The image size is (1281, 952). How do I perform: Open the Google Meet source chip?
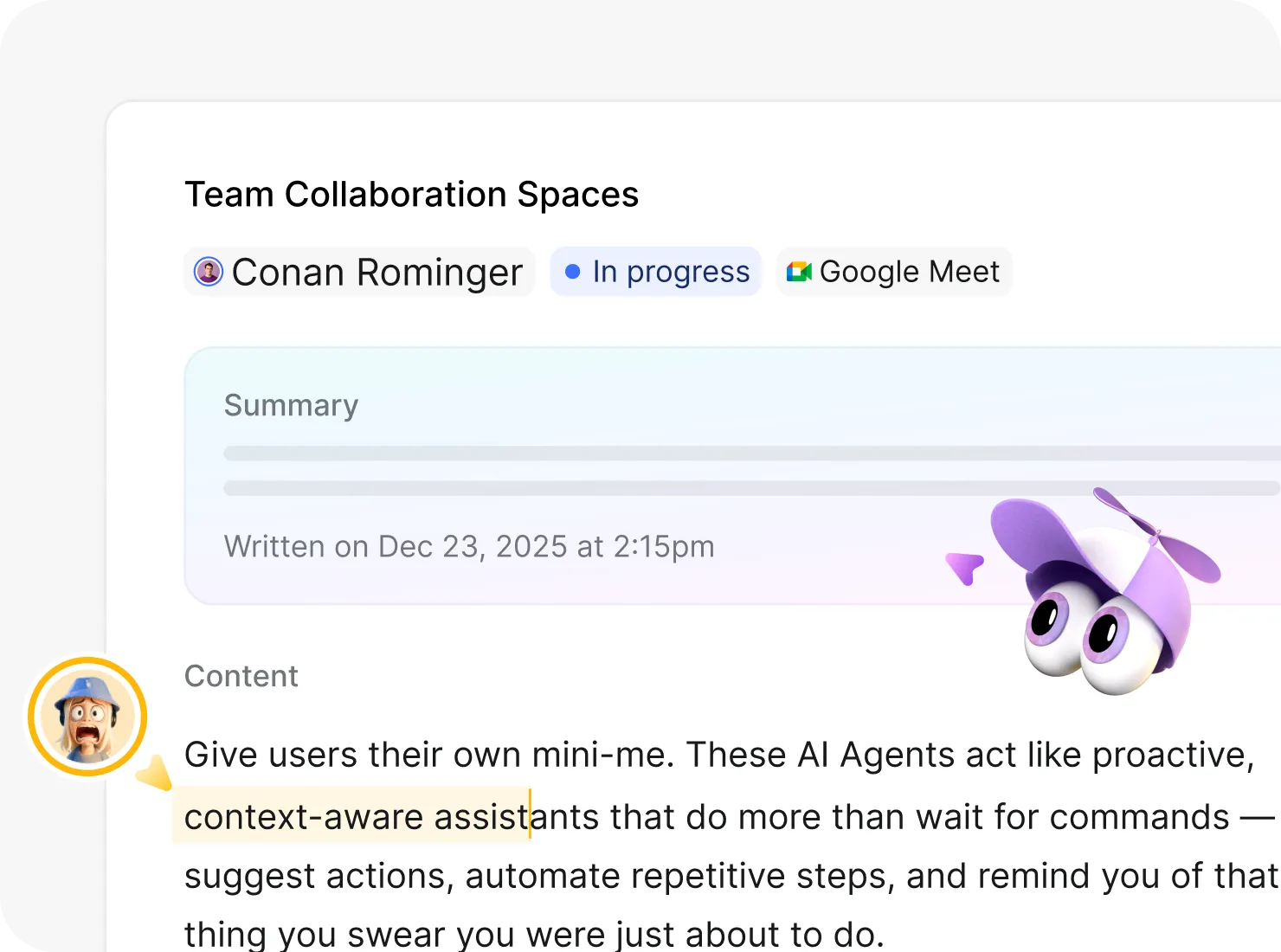click(x=895, y=272)
